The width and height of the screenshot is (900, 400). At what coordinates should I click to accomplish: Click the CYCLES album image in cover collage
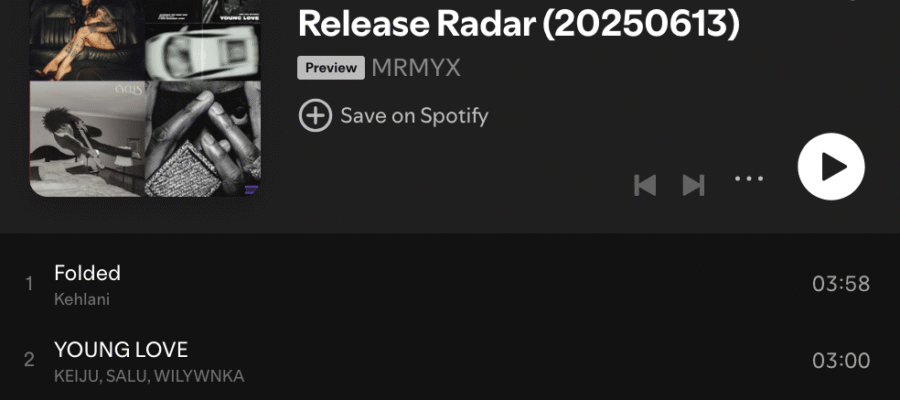click(87, 138)
